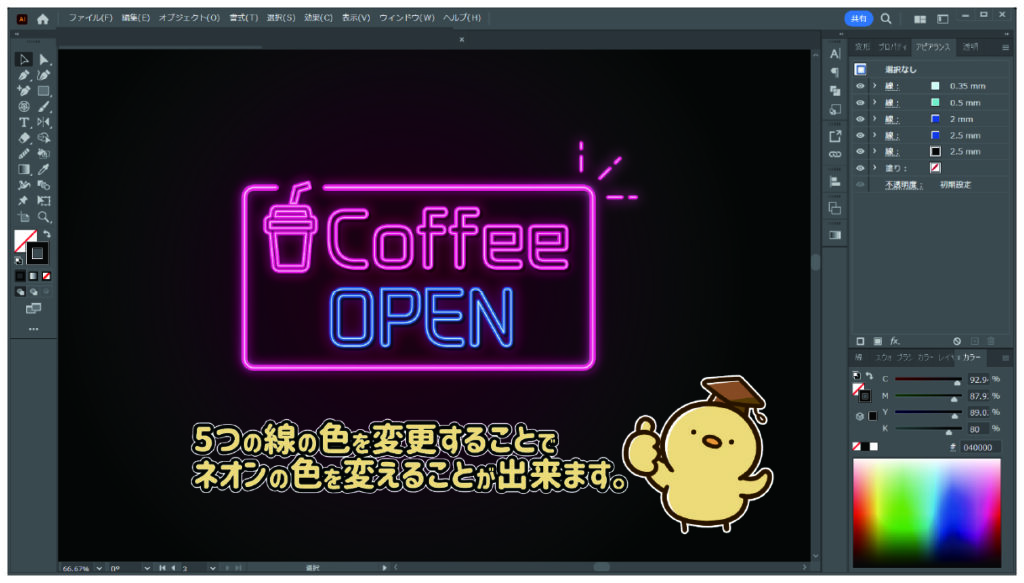Set toolbar paint mode to Gradient
The width and height of the screenshot is (1024, 583).
(x=33, y=276)
